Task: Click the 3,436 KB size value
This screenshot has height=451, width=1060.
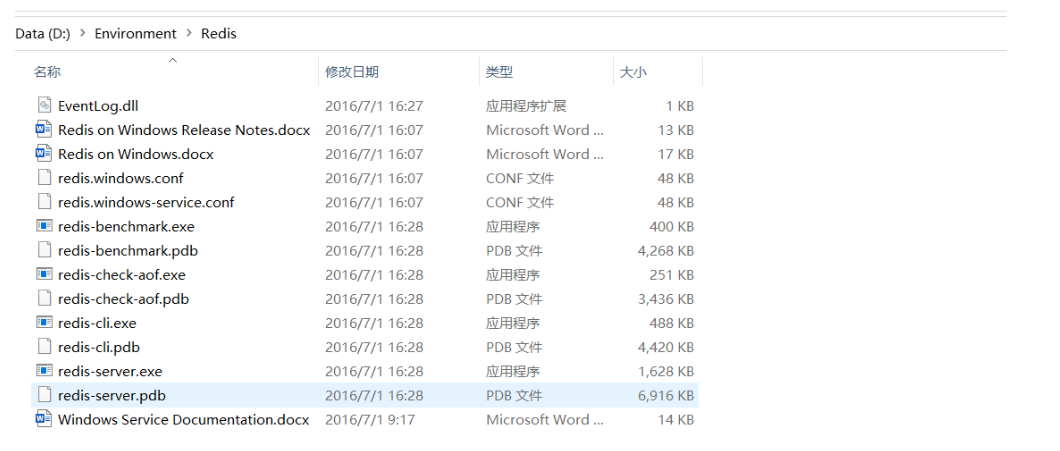Action: [x=666, y=299]
